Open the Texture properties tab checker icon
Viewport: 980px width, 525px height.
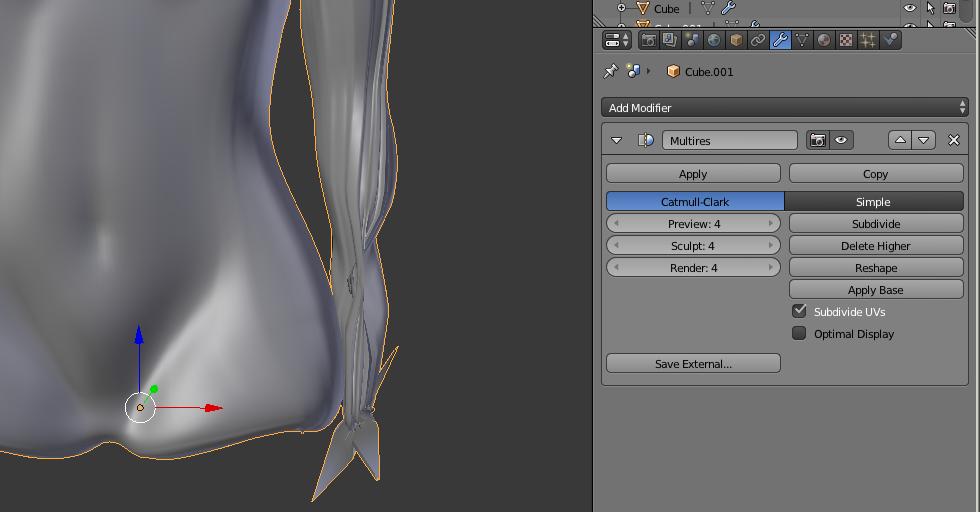(x=846, y=41)
